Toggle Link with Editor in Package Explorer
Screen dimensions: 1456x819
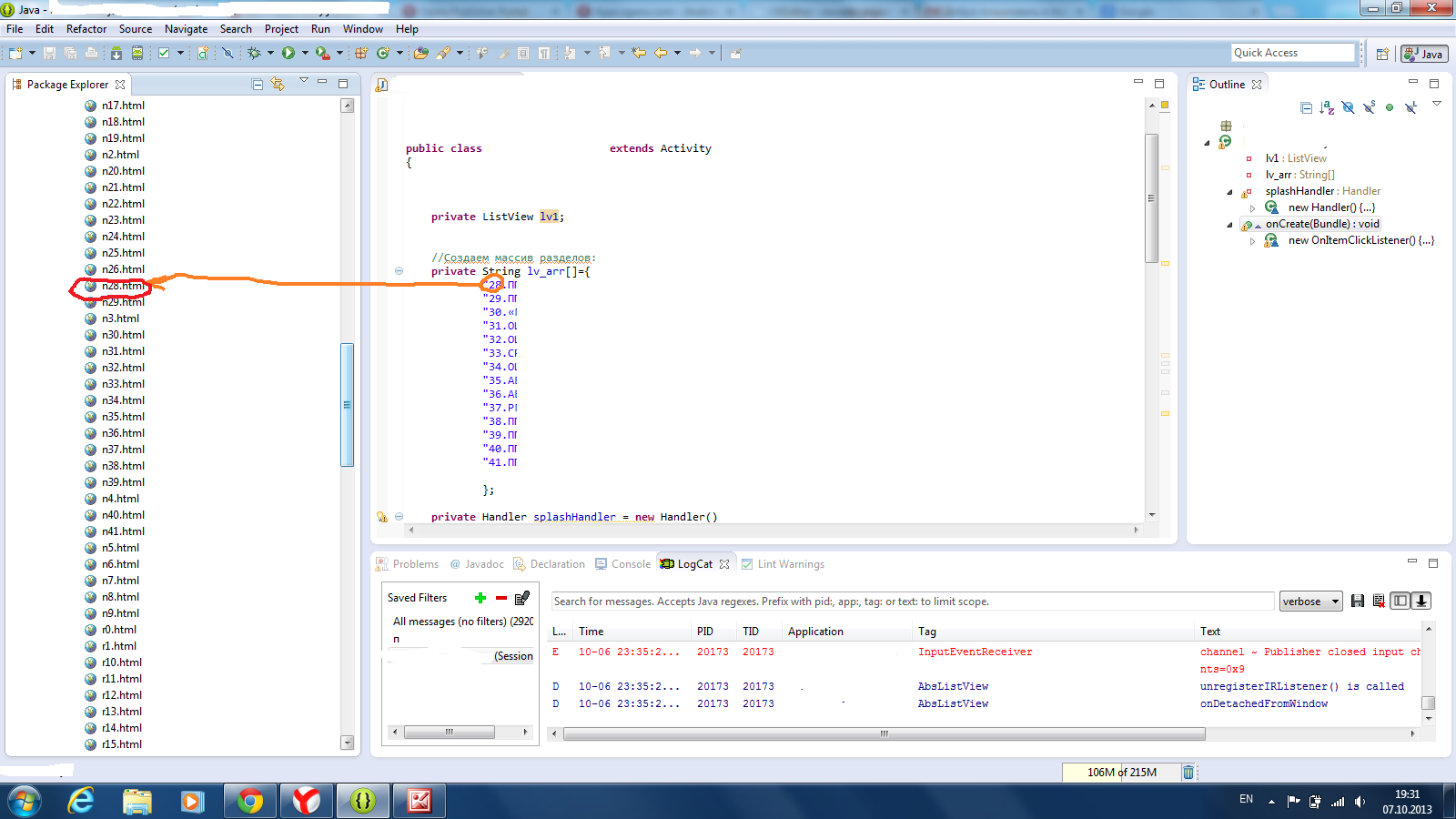[278, 85]
